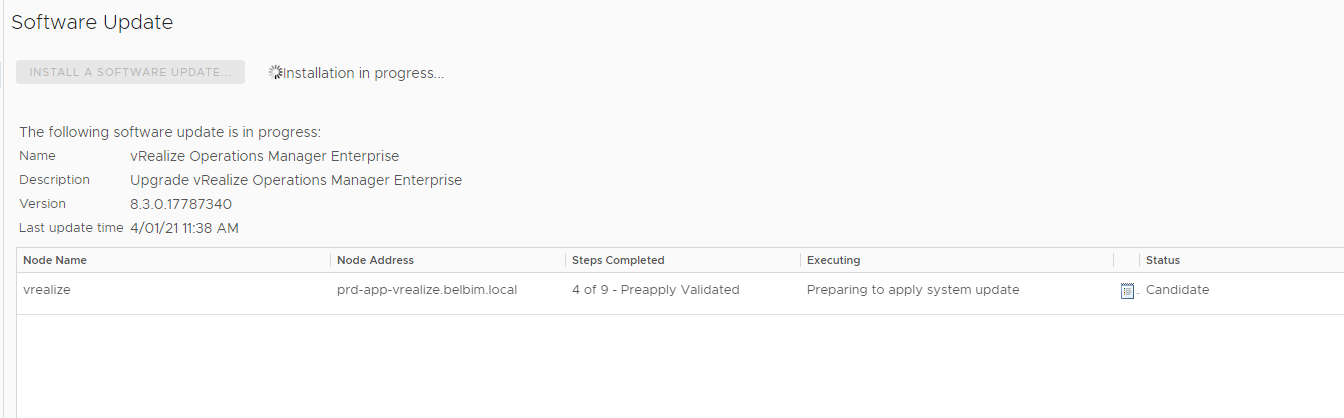Viewport: 1344px width, 418px height.
Task: Click the Upgrade vRealize Operations Manager Enterprise description
Action: coord(296,180)
